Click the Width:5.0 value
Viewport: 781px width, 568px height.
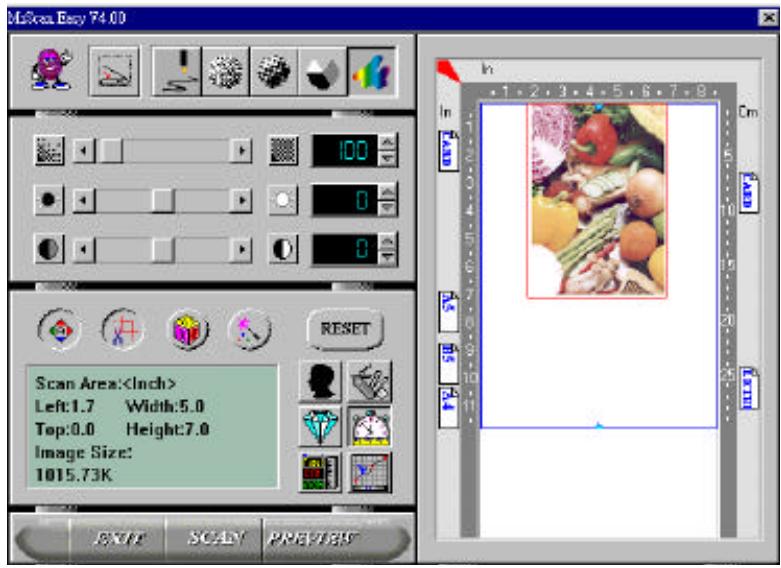(165, 406)
